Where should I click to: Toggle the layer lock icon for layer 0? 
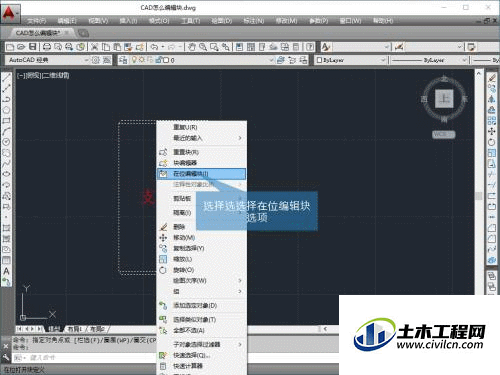pyautogui.click(x=159, y=60)
